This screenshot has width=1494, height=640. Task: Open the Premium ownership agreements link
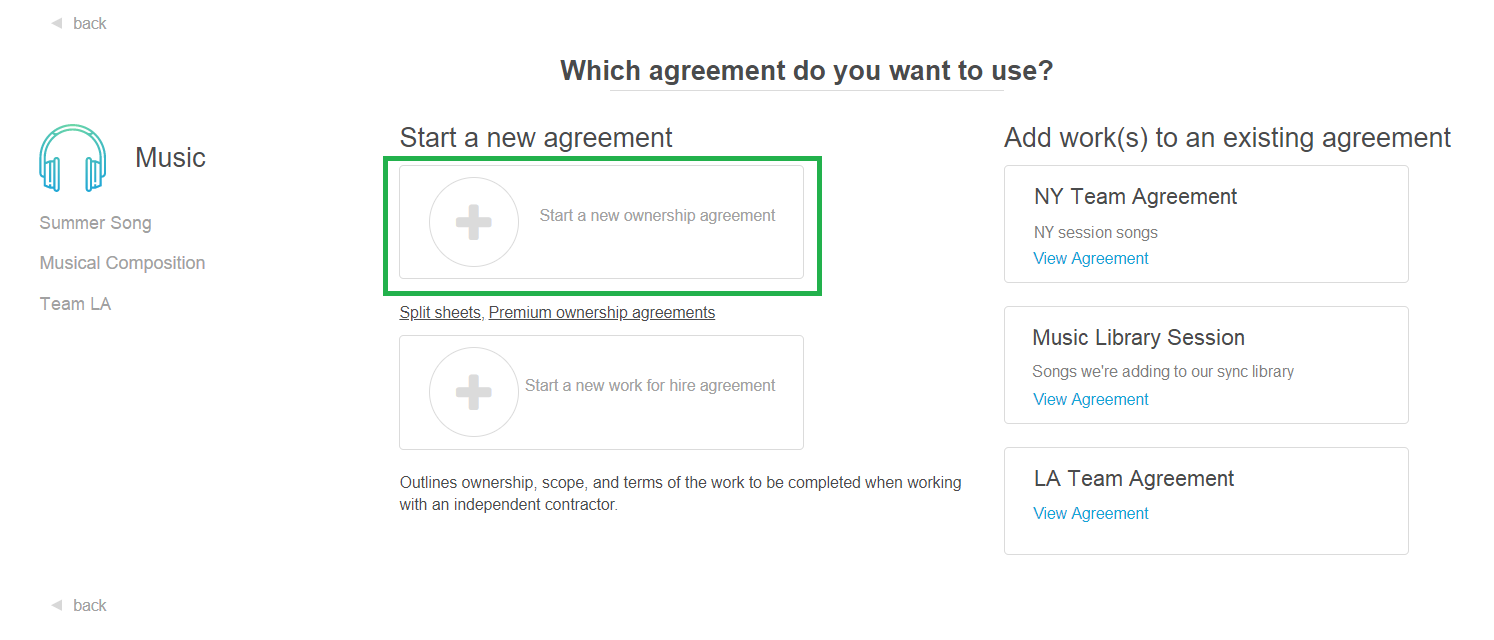point(602,312)
